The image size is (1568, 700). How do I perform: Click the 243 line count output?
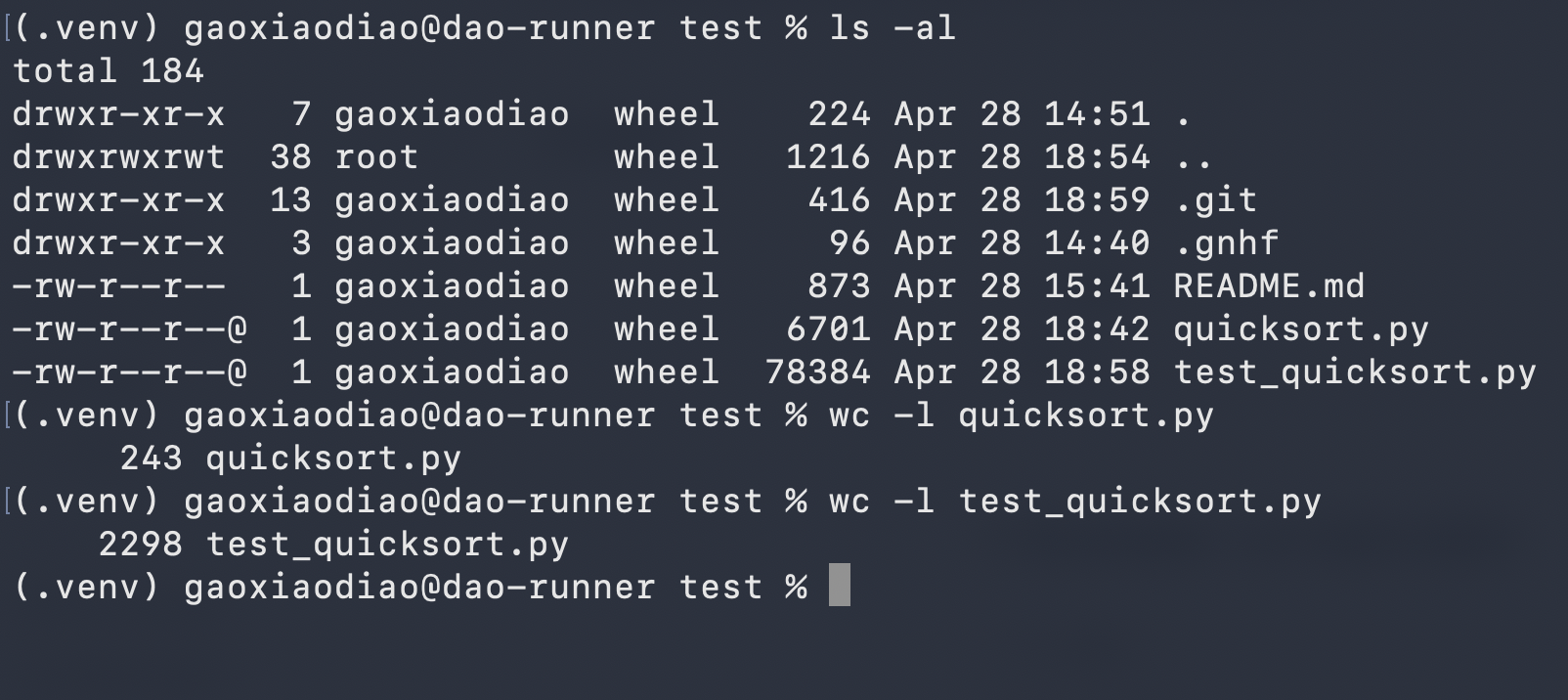pyautogui.click(x=151, y=459)
